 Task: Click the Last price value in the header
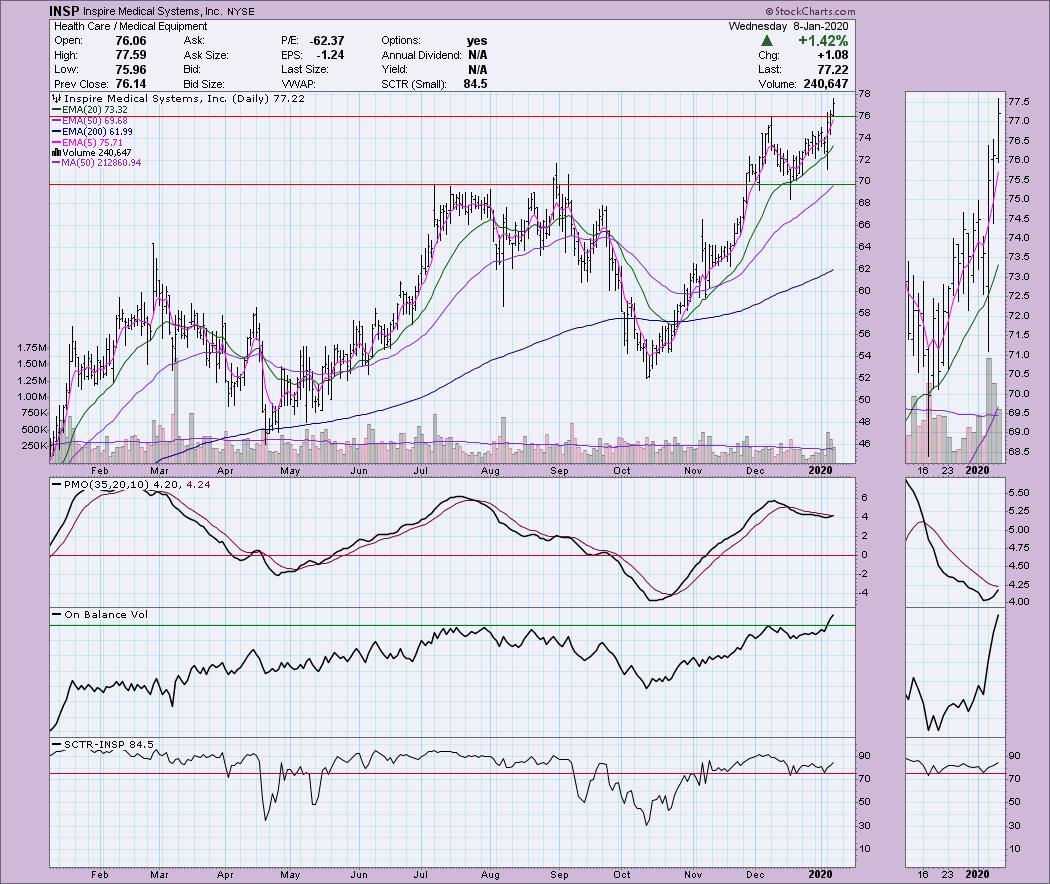(832, 70)
